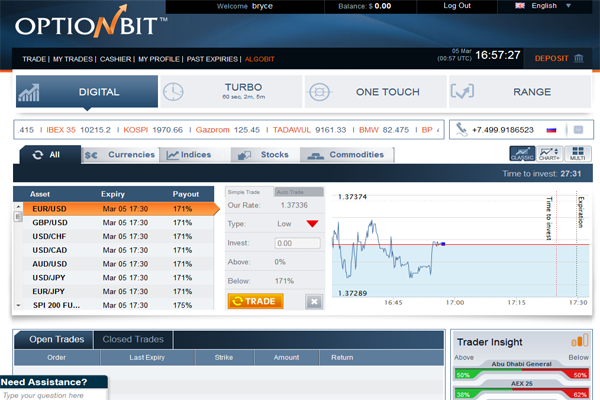Switch to Multi view grid icon

578,154
